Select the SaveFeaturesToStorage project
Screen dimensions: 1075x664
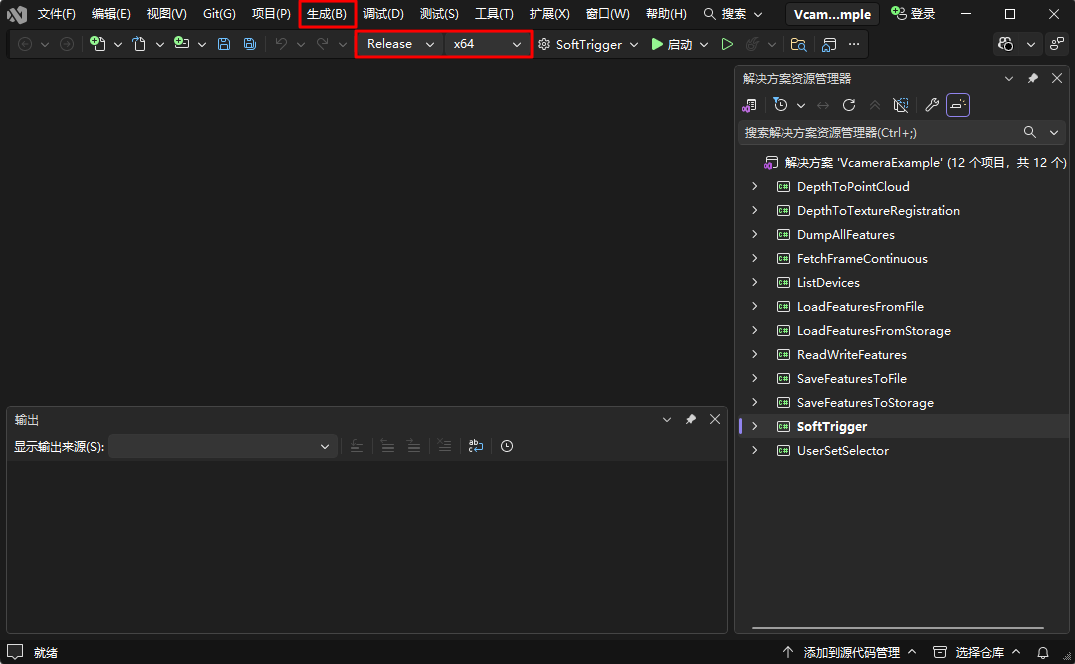click(x=865, y=402)
